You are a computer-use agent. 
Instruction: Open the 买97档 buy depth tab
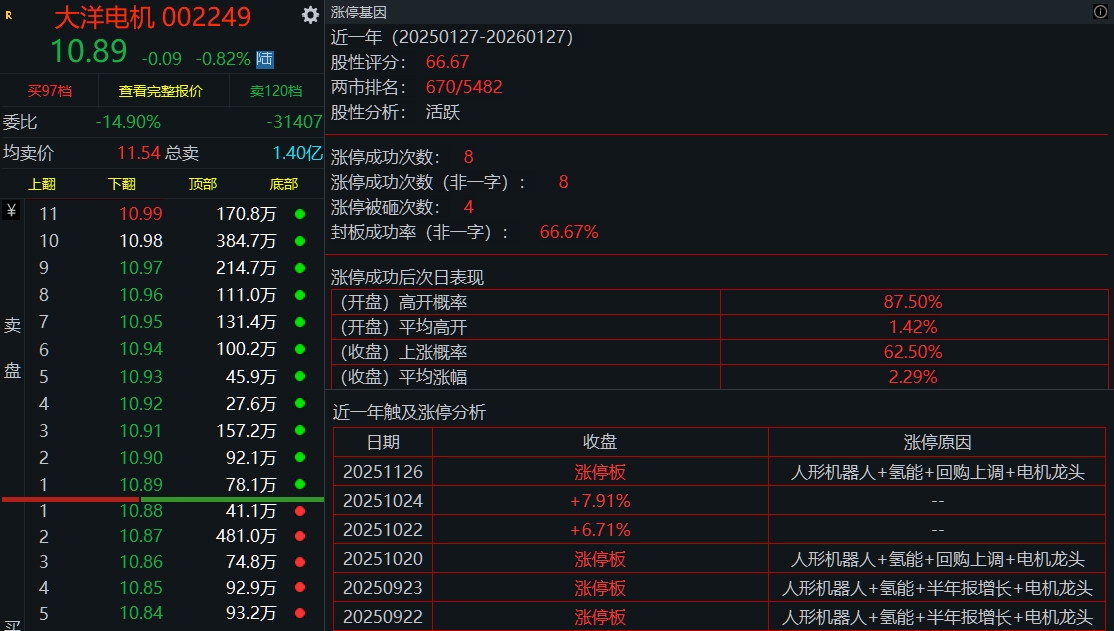tap(50, 91)
